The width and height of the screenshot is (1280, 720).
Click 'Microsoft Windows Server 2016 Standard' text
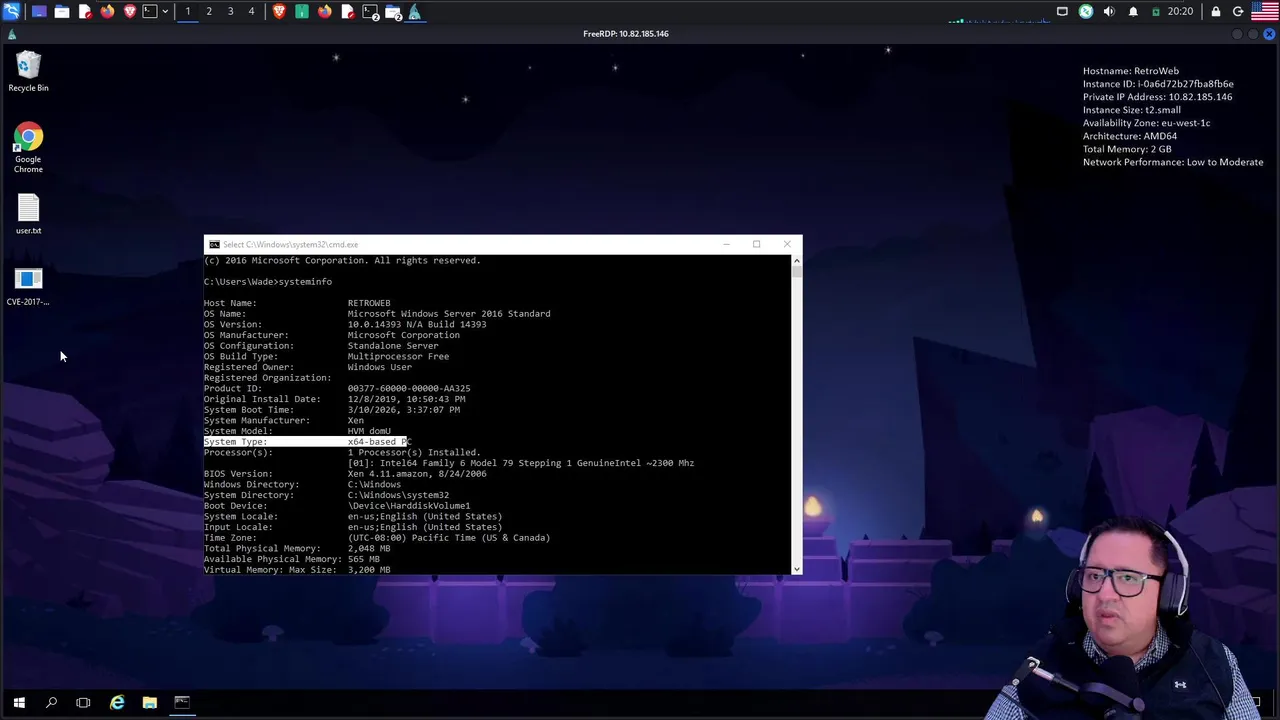tap(449, 314)
